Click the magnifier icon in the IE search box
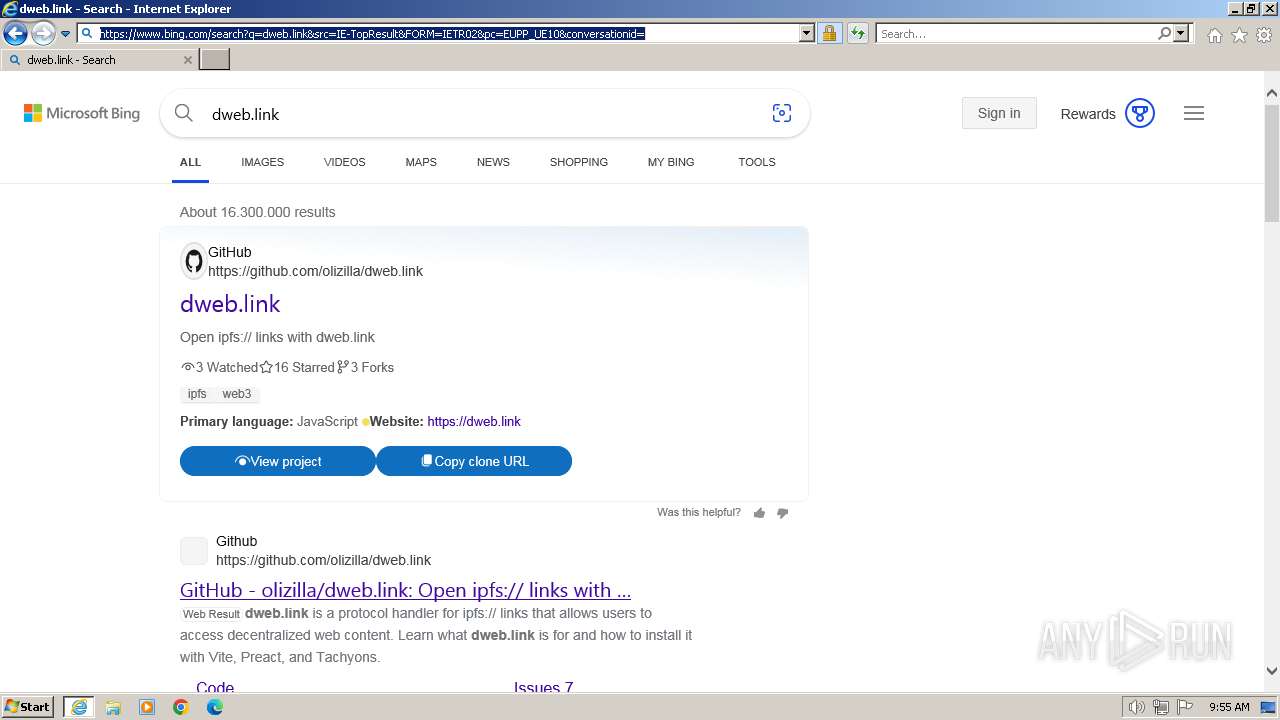This screenshot has width=1280, height=720. point(1164,34)
